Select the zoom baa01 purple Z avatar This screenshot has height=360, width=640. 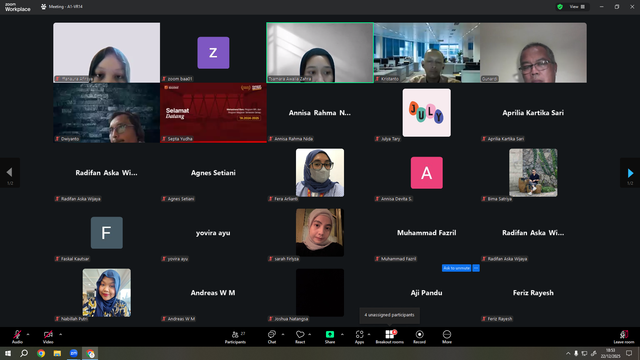click(213, 53)
